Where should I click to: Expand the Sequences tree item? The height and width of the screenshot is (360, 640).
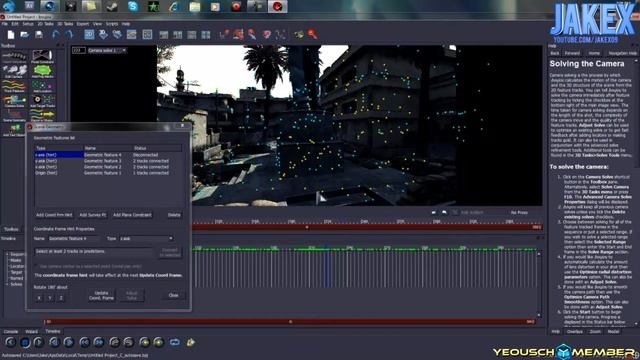pyautogui.click(x=7, y=254)
